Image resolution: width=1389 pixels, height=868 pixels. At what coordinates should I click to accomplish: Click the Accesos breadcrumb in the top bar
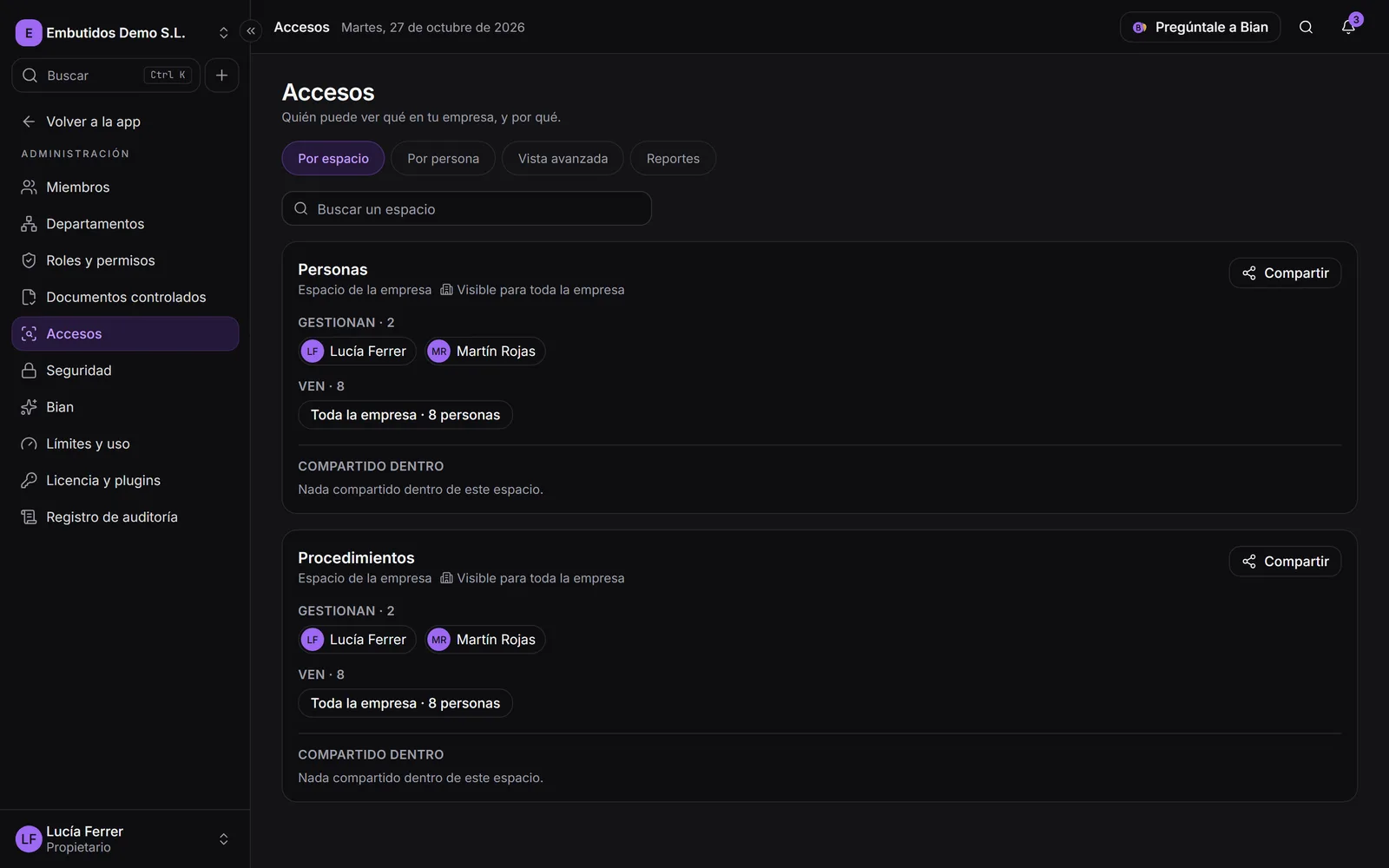click(302, 28)
